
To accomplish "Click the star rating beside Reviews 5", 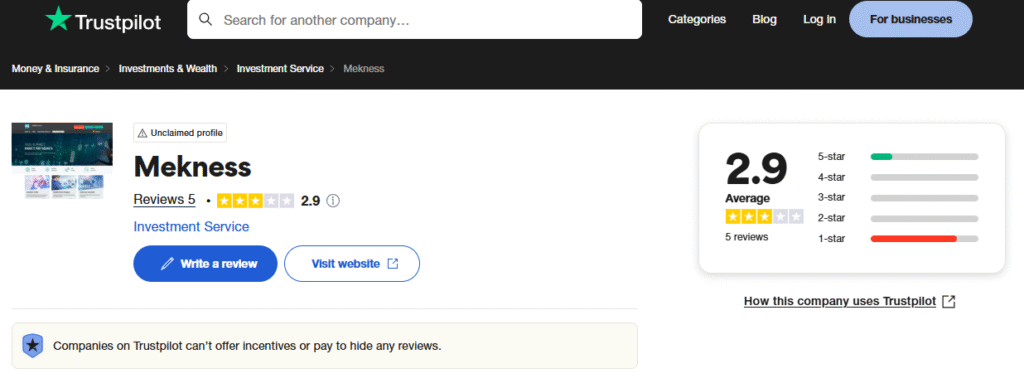I will 255,201.
